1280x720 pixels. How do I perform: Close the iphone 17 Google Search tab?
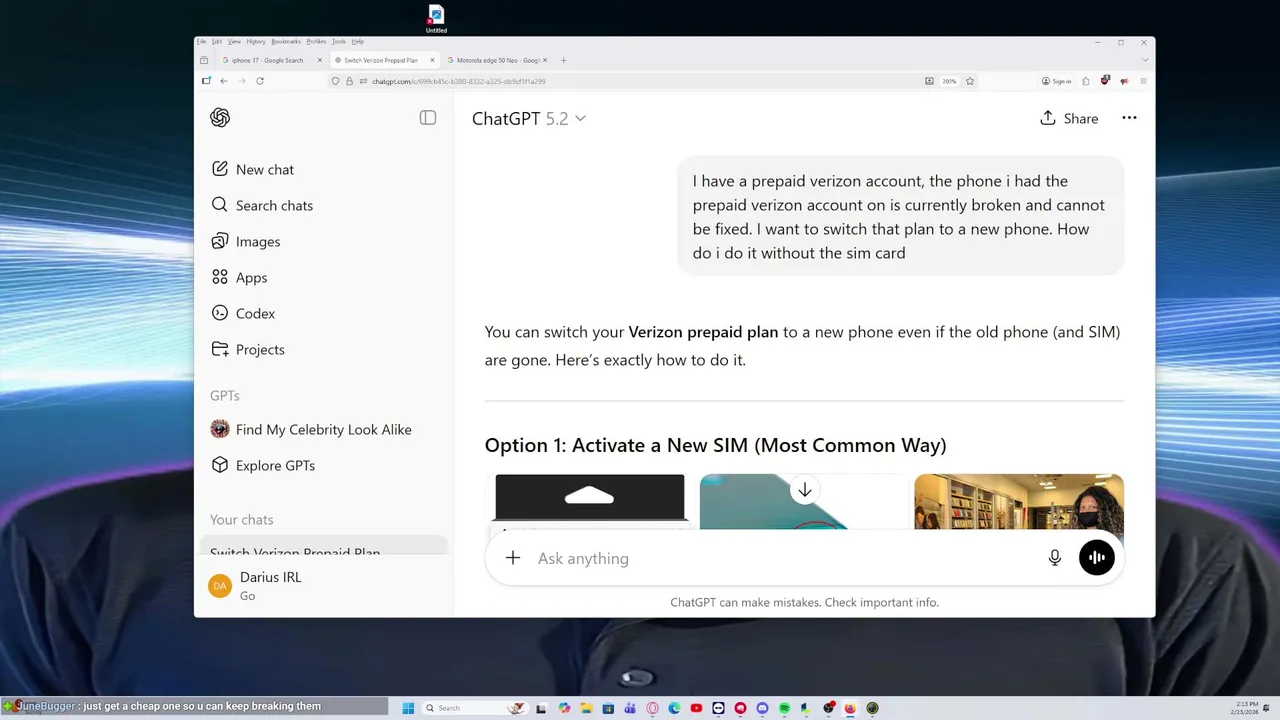click(x=320, y=60)
